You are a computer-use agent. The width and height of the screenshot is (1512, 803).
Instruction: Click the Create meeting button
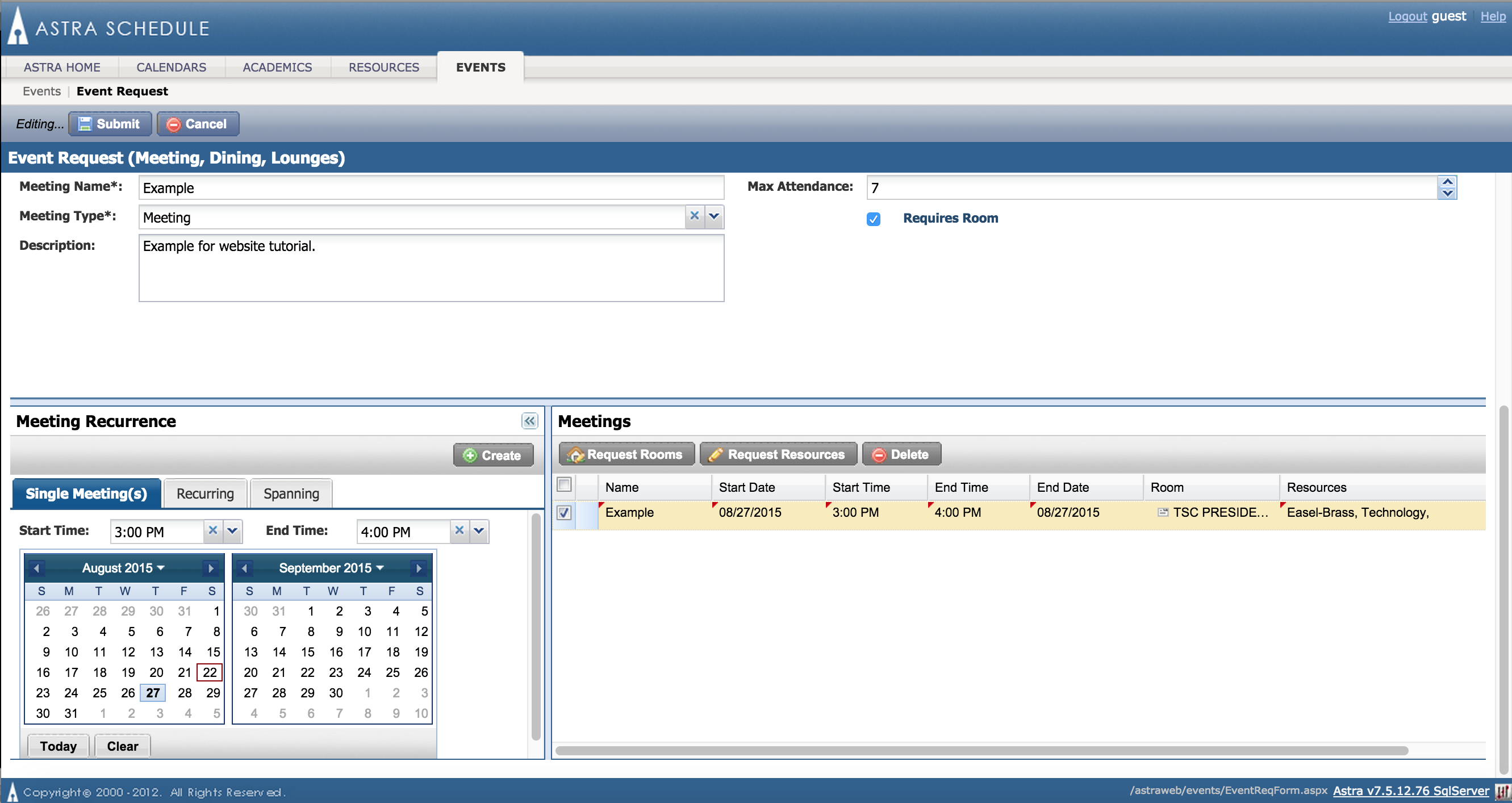pyautogui.click(x=493, y=455)
